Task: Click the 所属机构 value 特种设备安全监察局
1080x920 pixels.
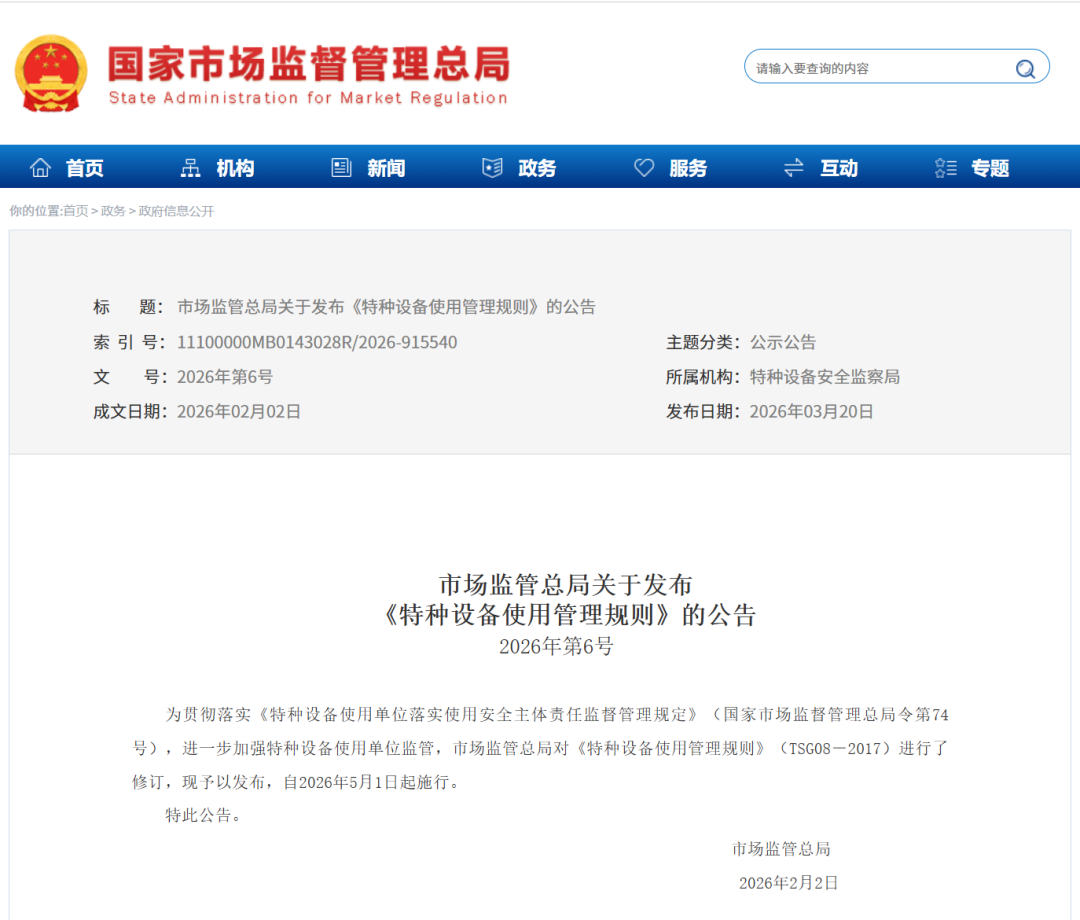Action: click(x=824, y=377)
